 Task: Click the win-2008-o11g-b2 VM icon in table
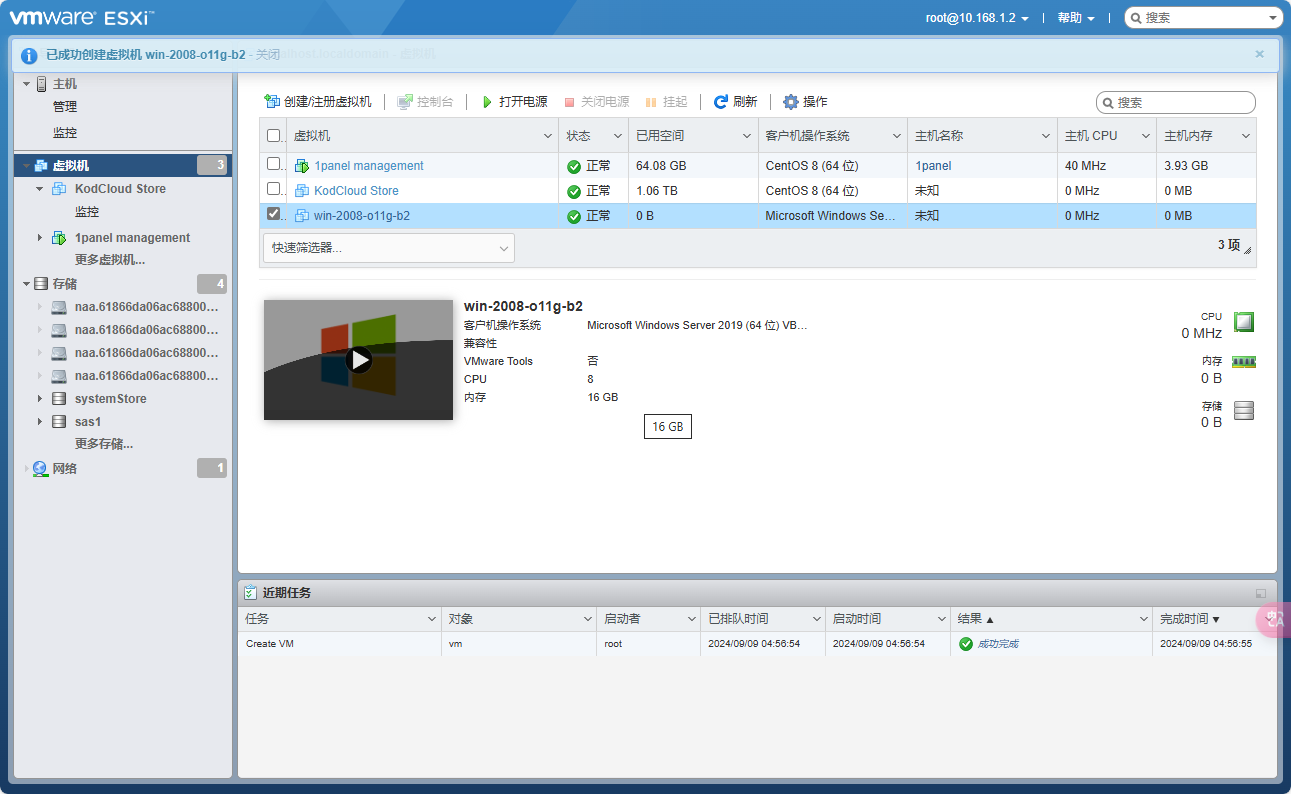point(302,216)
